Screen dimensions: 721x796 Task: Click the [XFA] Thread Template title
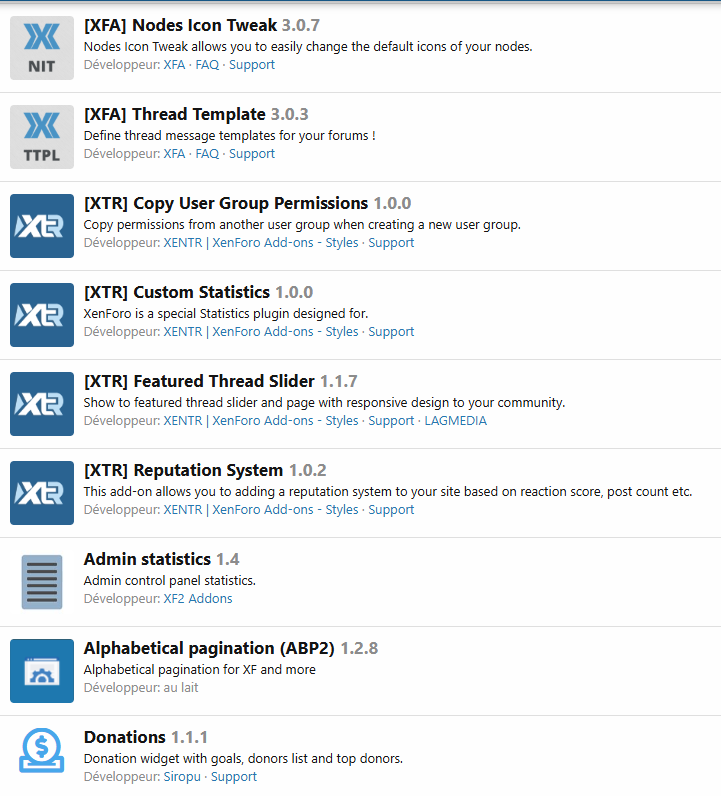(175, 114)
